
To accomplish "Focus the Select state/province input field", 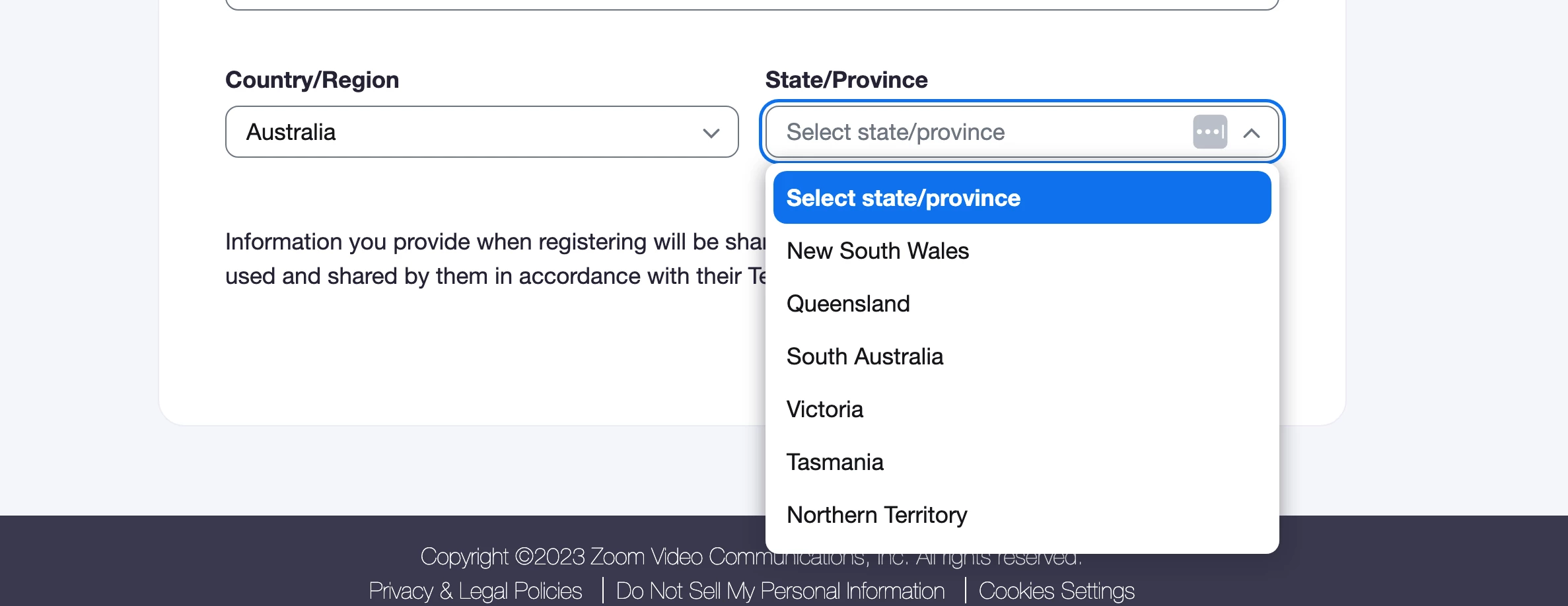I will click(978, 132).
